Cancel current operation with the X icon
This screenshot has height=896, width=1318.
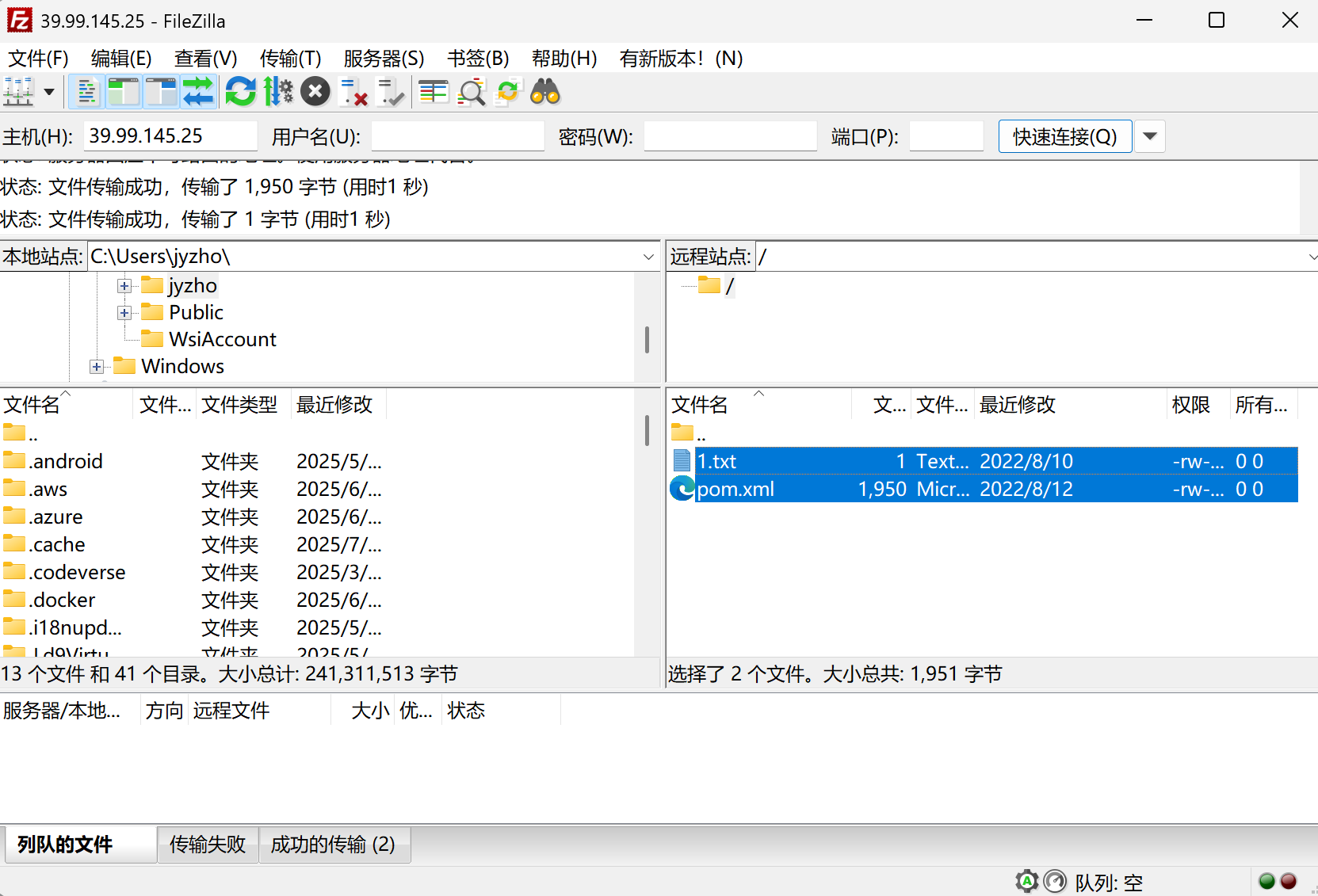coord(315,92)
